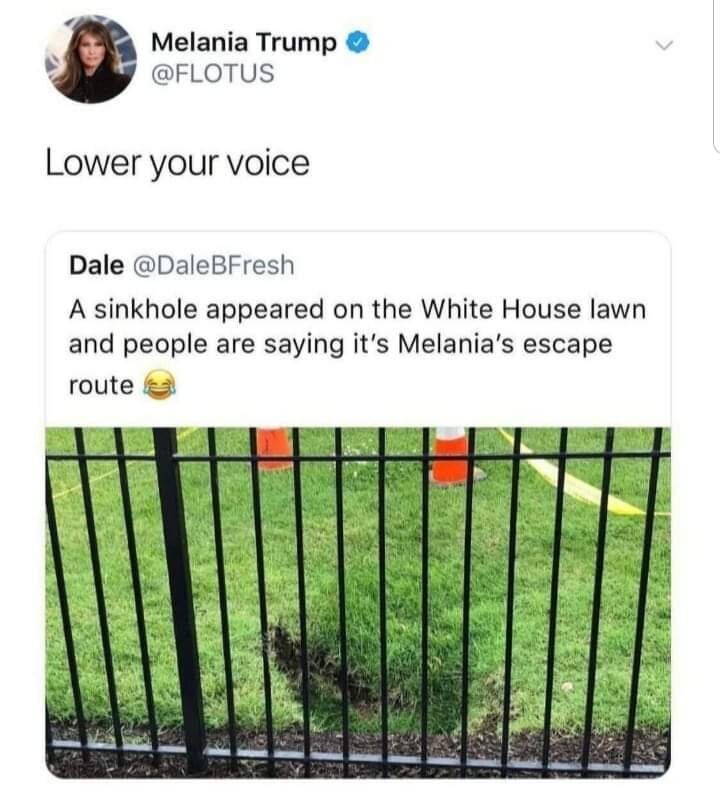Open Dale's name in quoted tweet
This screenshot has height=805, width=720.
(x=97, y=265)
